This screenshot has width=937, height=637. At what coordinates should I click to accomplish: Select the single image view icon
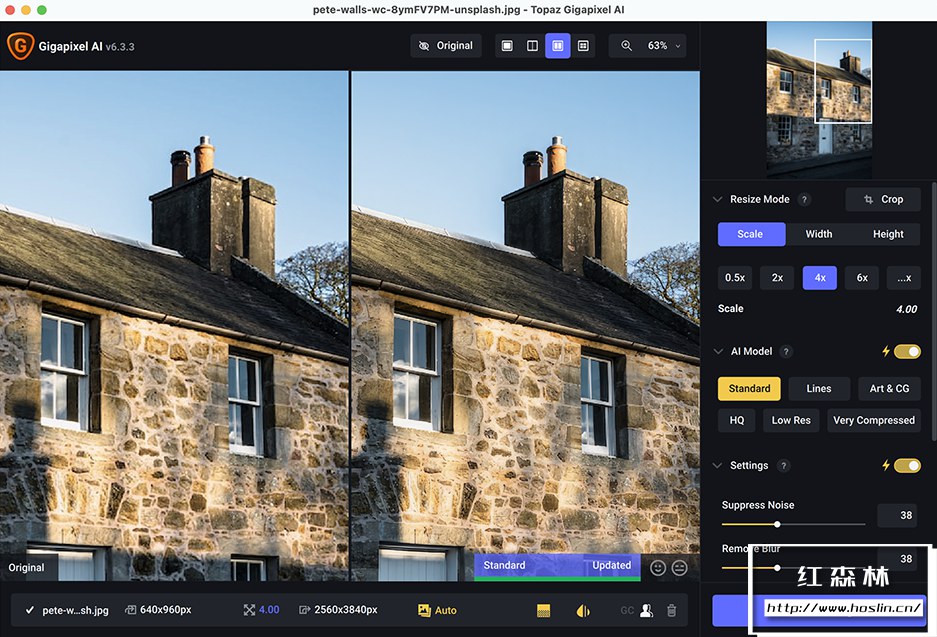[507, 46]
